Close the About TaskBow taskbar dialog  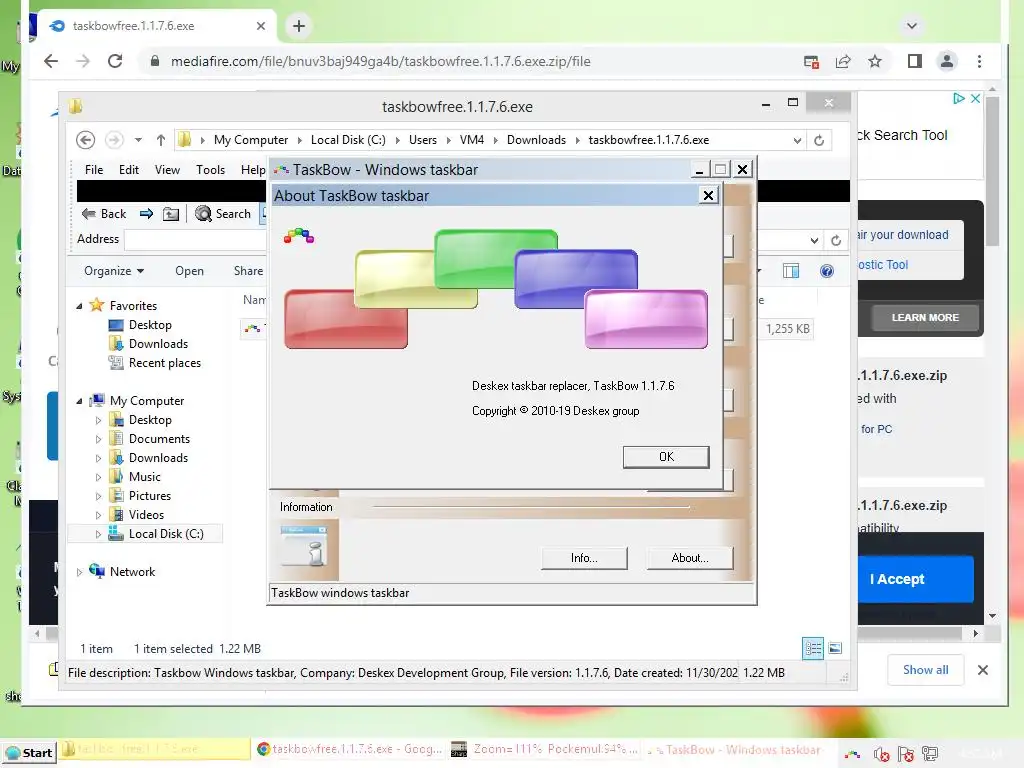708,195
